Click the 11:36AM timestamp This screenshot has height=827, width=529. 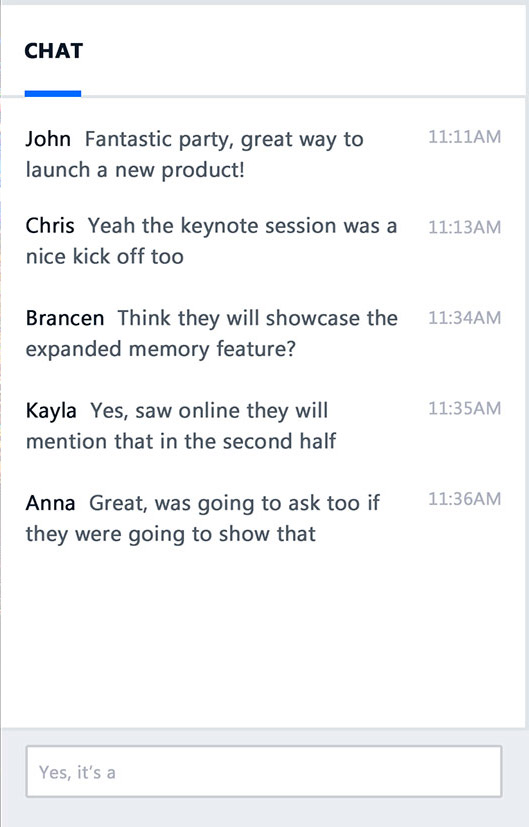coord(464,499)
